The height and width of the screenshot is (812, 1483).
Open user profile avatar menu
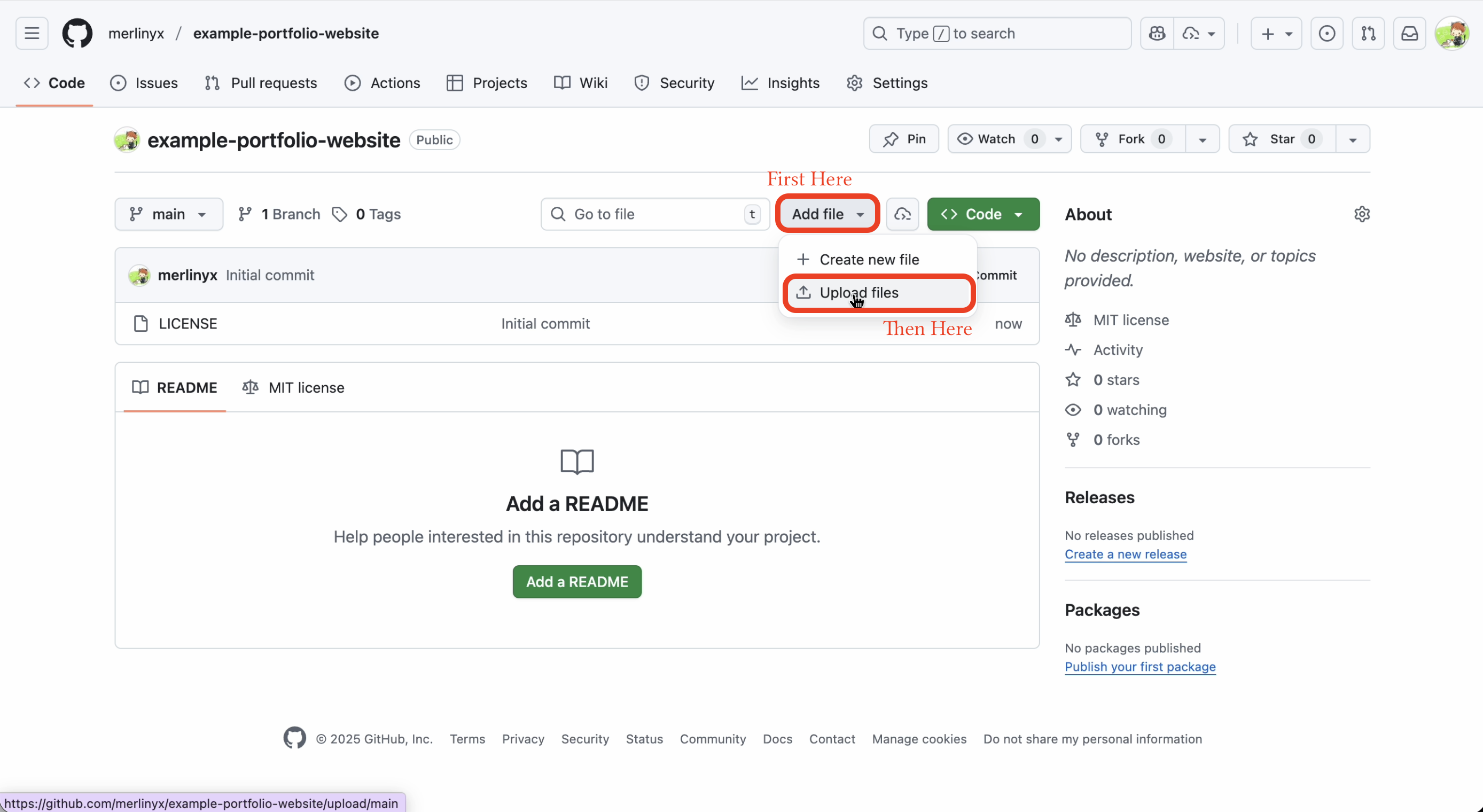1452,34
